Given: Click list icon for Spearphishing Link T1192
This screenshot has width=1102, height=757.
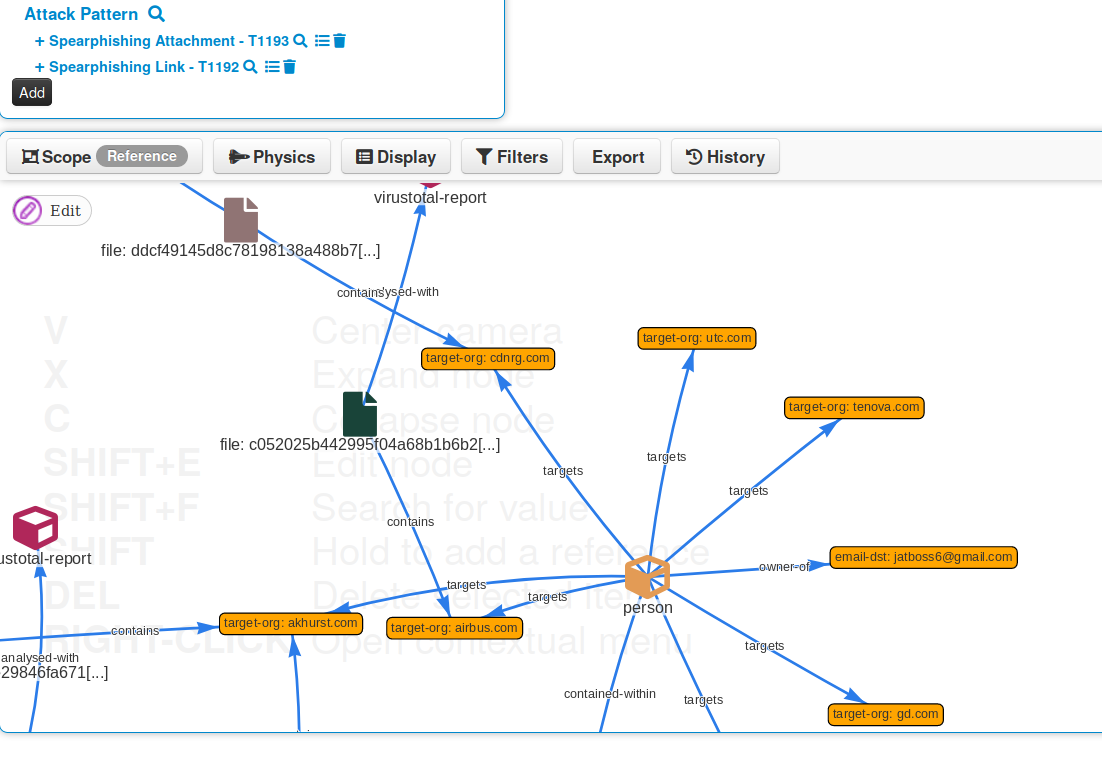Looking at the screenshot, I should point(272,67).
